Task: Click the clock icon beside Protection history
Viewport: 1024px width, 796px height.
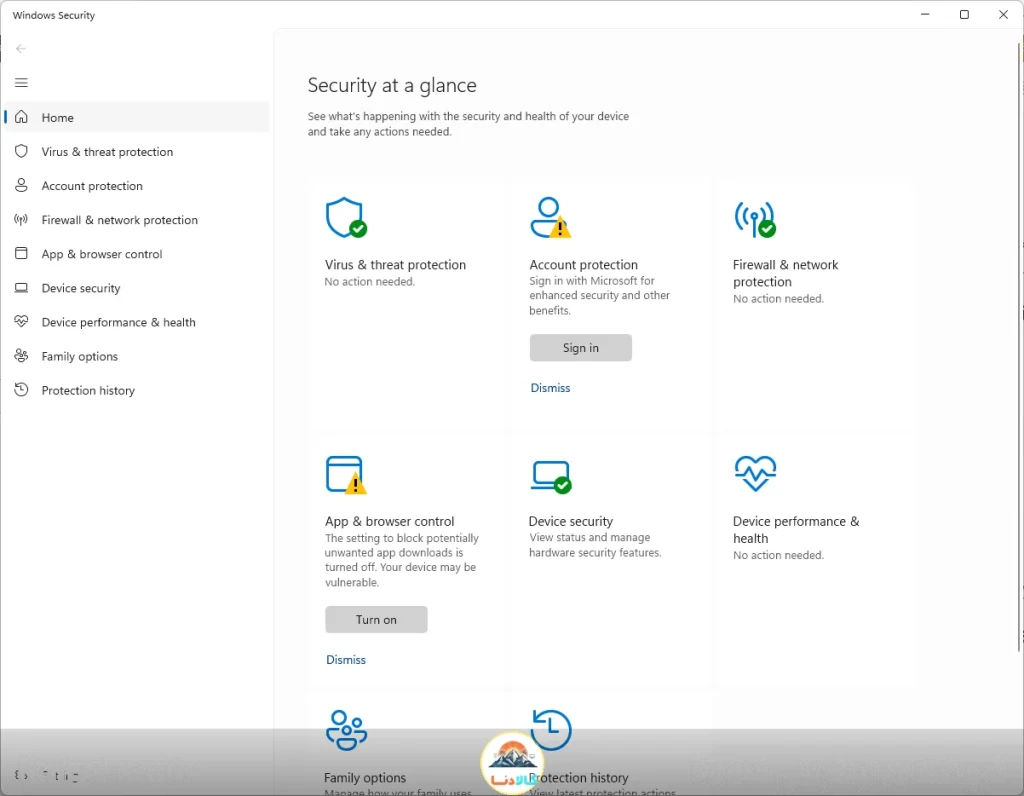Action: pyautogui.click(x=22, y=390)
